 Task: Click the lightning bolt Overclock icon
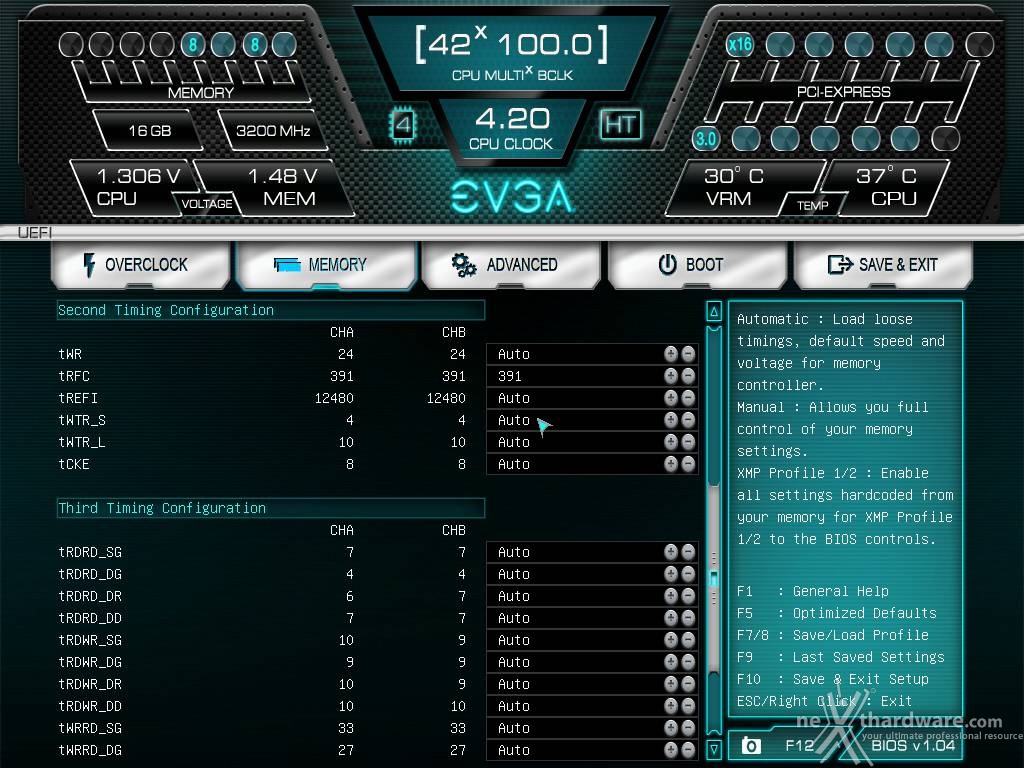point(89,265)
